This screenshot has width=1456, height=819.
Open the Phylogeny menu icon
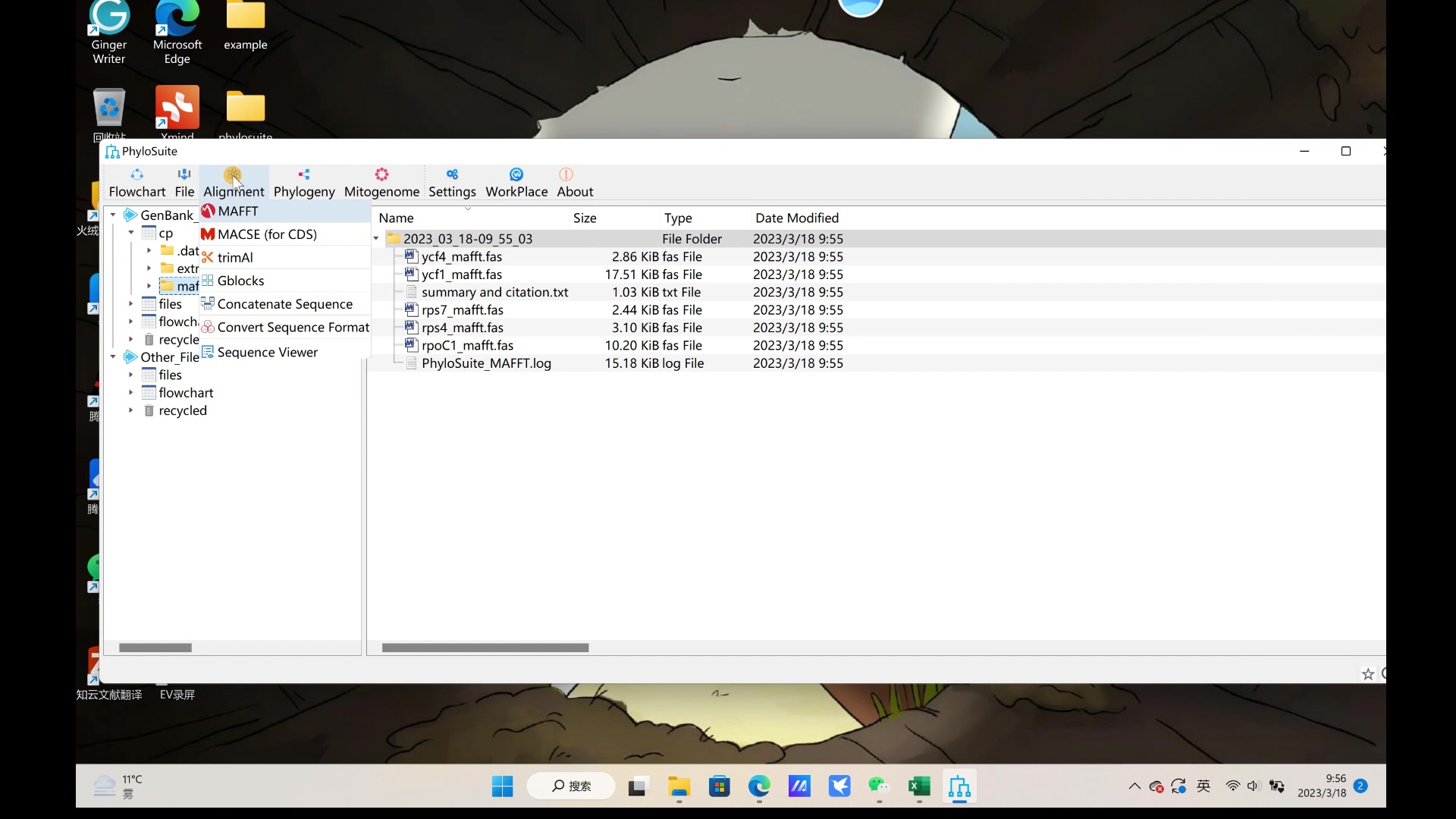(x=304, y=175)
